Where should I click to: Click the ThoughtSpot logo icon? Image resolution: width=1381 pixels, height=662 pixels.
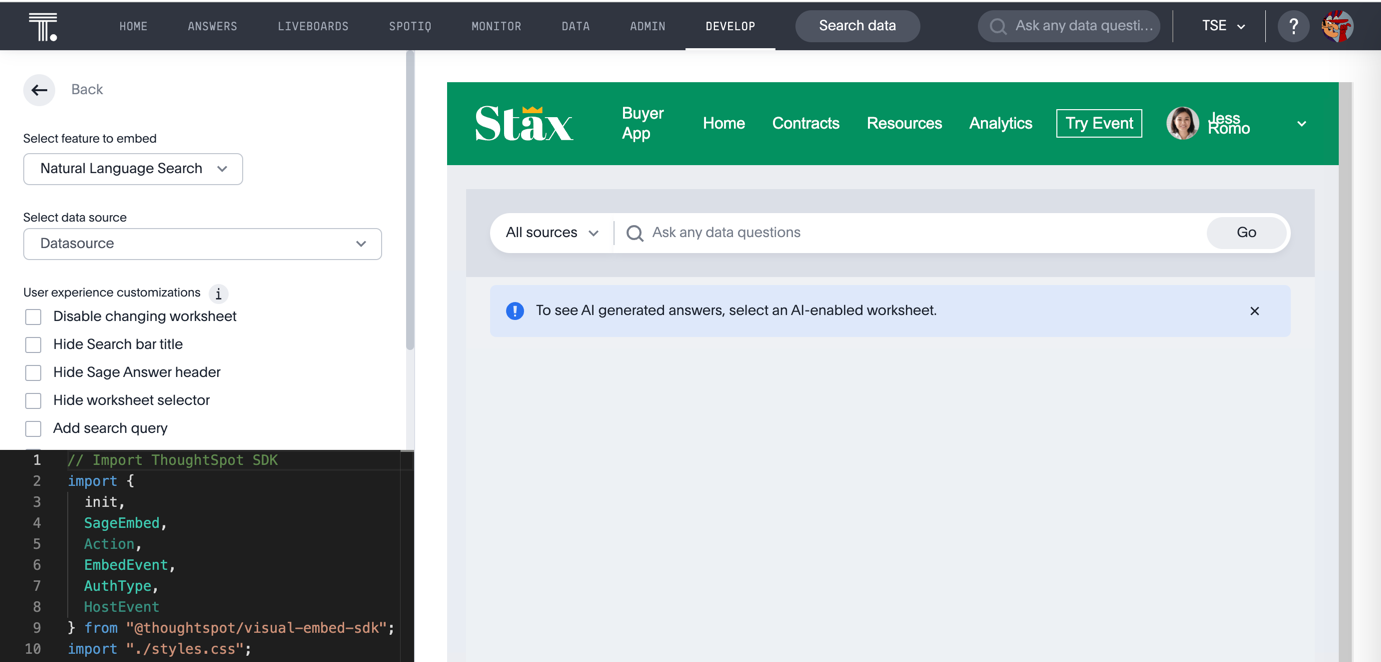(x=41, y=25)
